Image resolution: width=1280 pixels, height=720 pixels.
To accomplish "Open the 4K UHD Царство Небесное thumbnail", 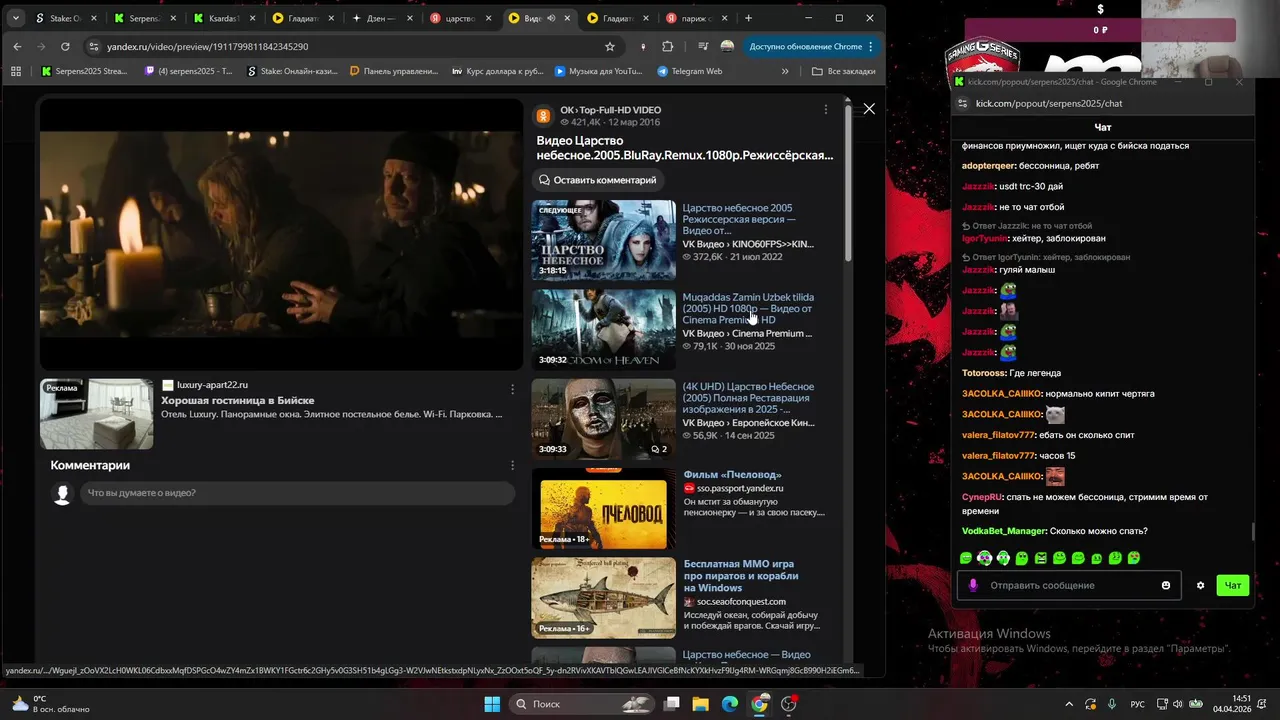I will click(604, 419).
